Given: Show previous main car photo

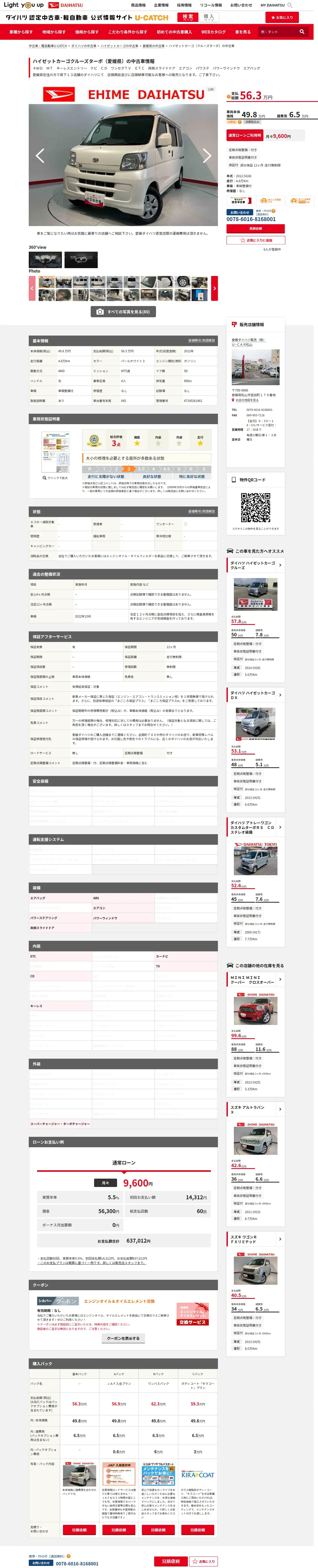Looking at the screenshot, I should 40,155.
